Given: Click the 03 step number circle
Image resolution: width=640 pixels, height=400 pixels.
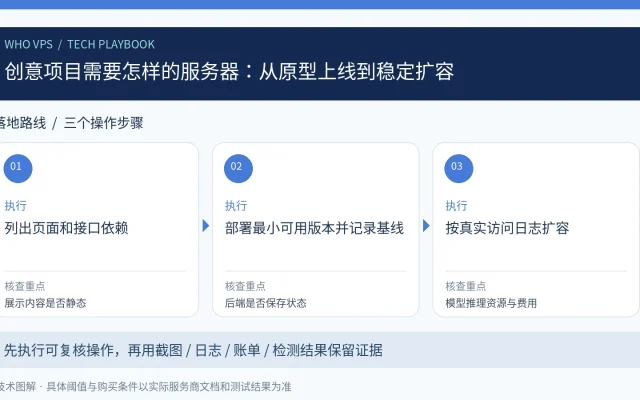Looking at the screenshot, I should click(x=459, y=168).
